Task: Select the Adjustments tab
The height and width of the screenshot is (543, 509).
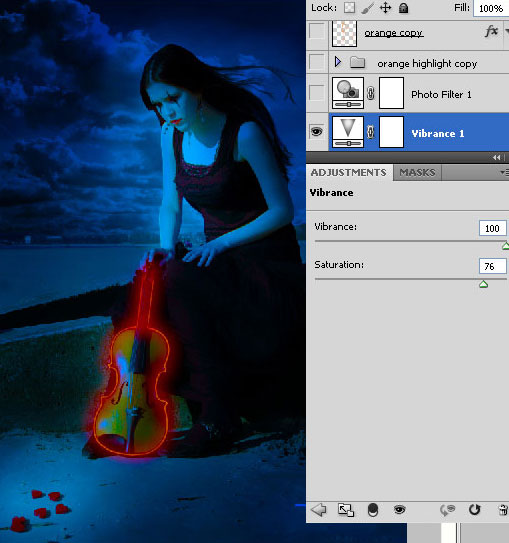Action: tap(349, 172)
